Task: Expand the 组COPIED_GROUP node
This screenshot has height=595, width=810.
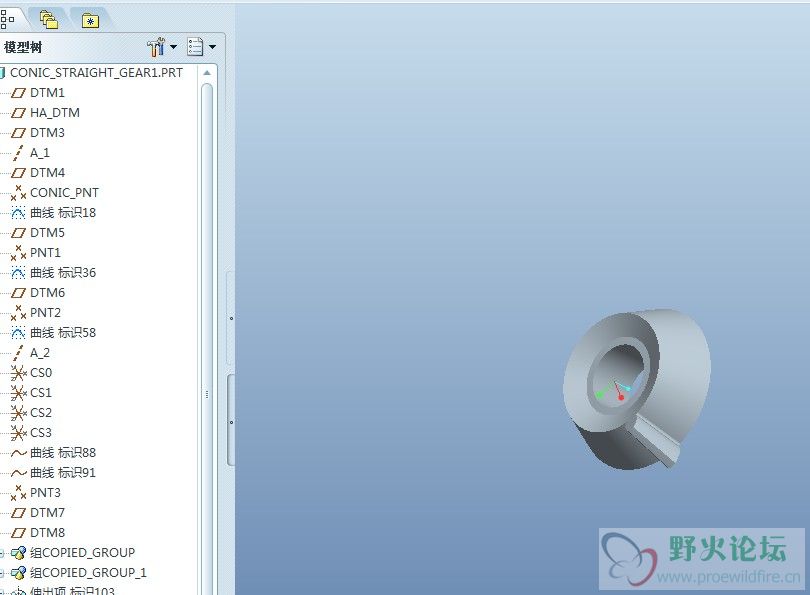Action: 2,553
